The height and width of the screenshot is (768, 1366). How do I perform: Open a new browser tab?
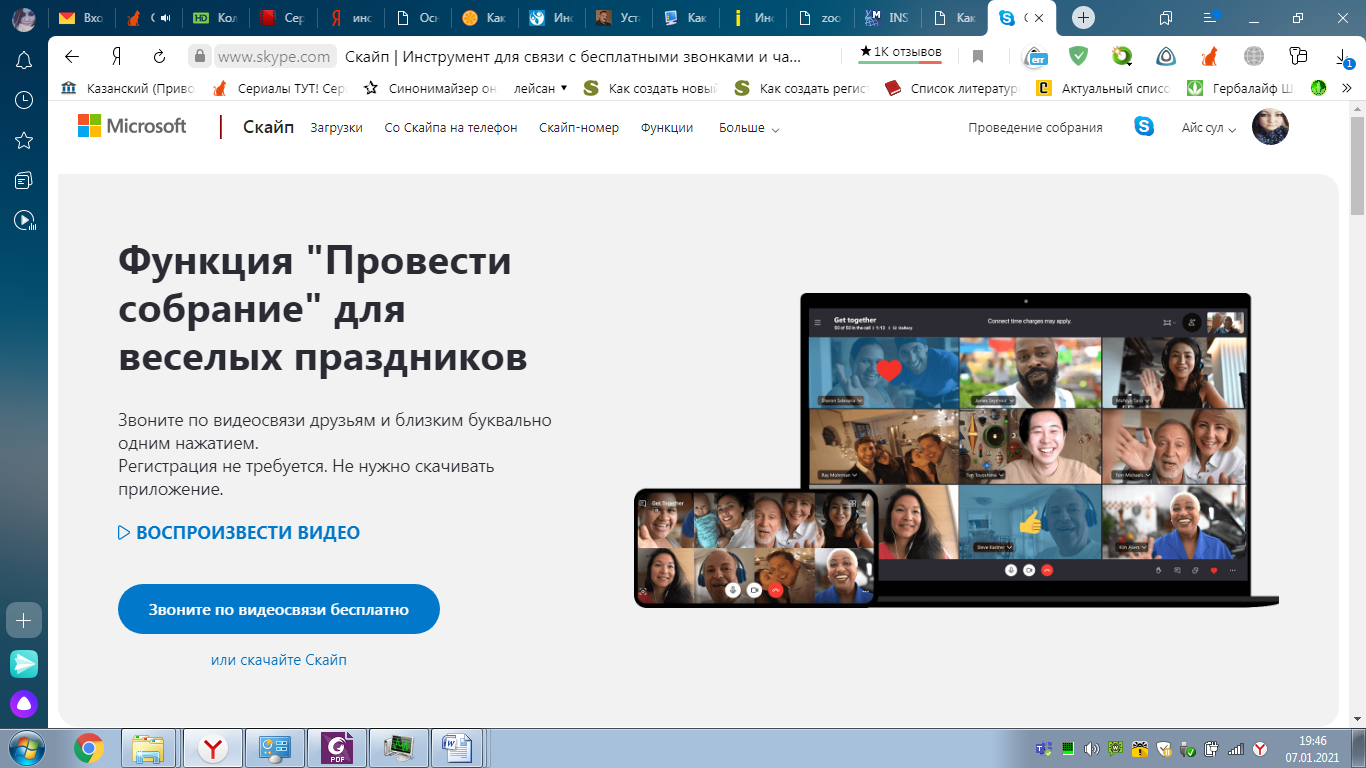coord(1083,18)
